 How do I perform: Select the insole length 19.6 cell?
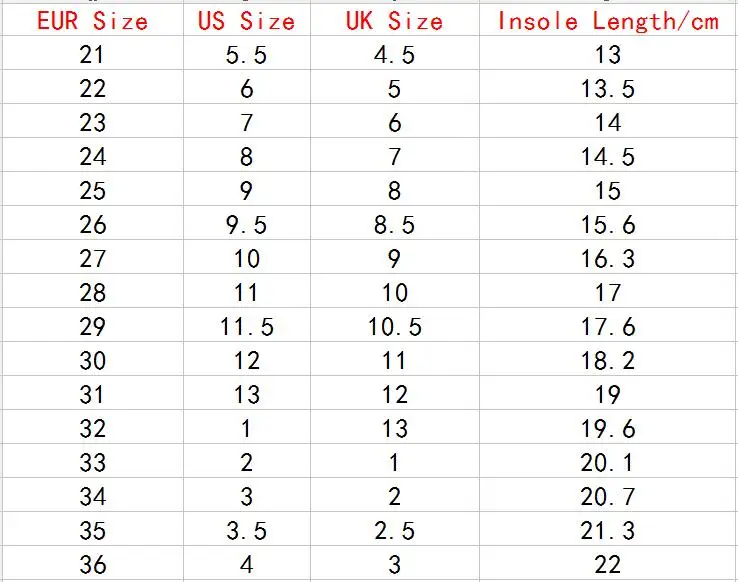click(x=608, y=427)
